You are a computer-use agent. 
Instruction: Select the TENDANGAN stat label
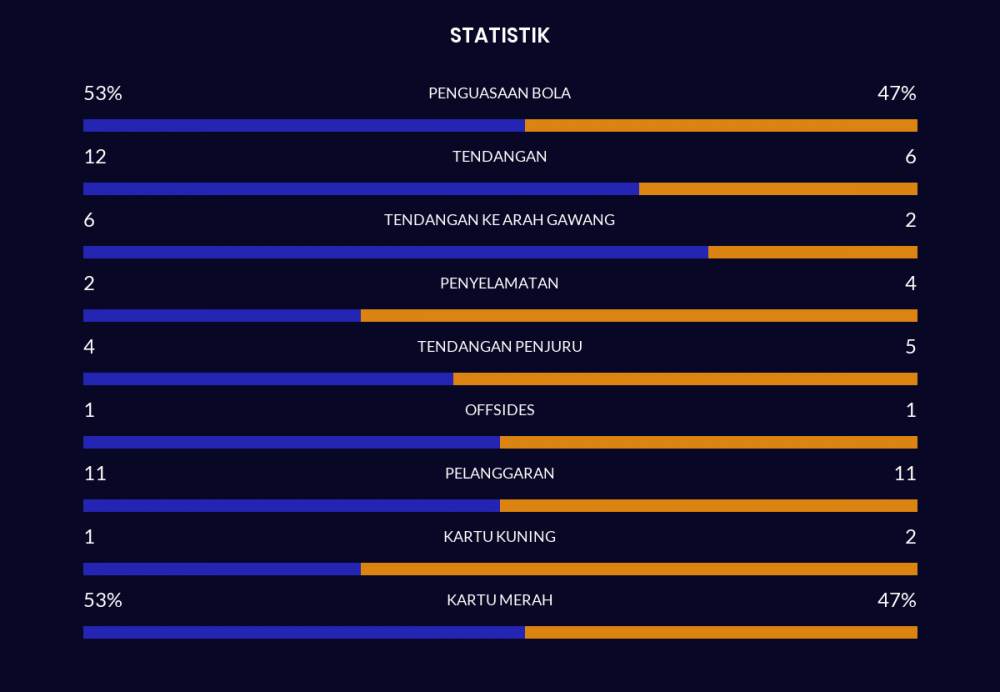pyautogui.click(x=499, y=156)
